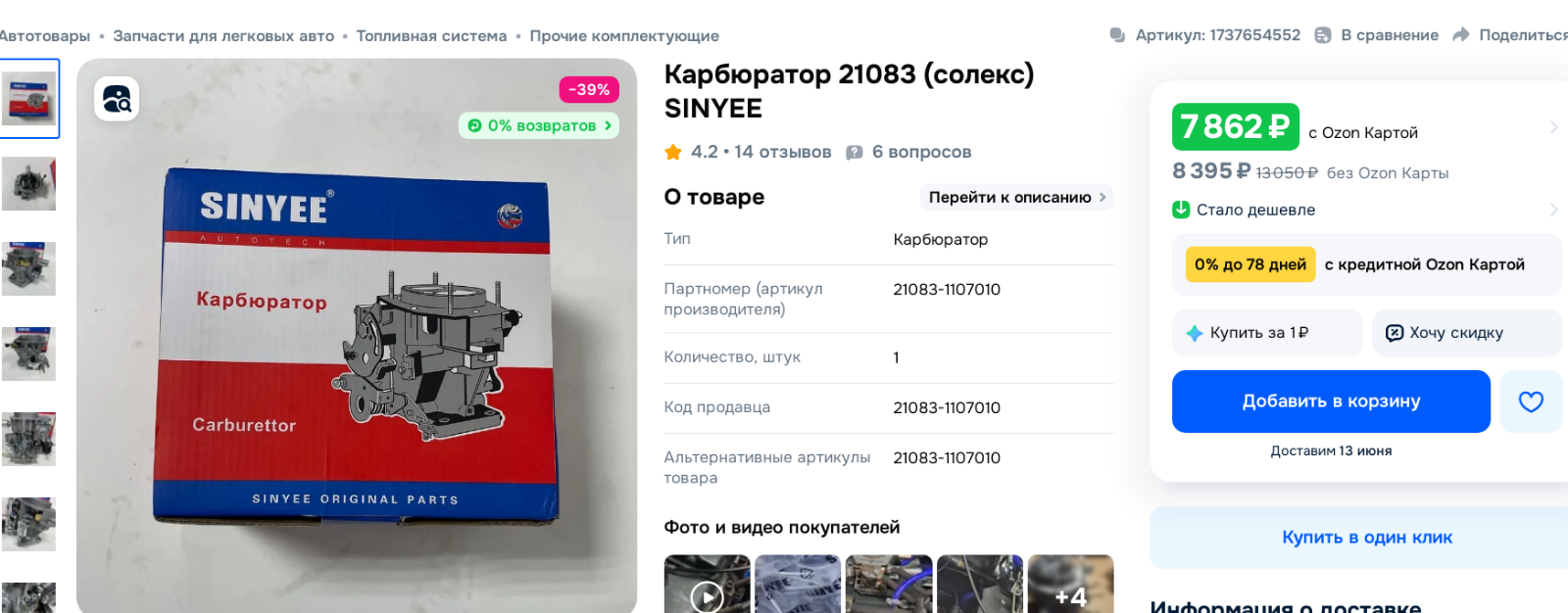This screenshot has height=613, width=1568.
Task: Open the +4 more buyer photos thumbnail
Action: coord(1071,585)
